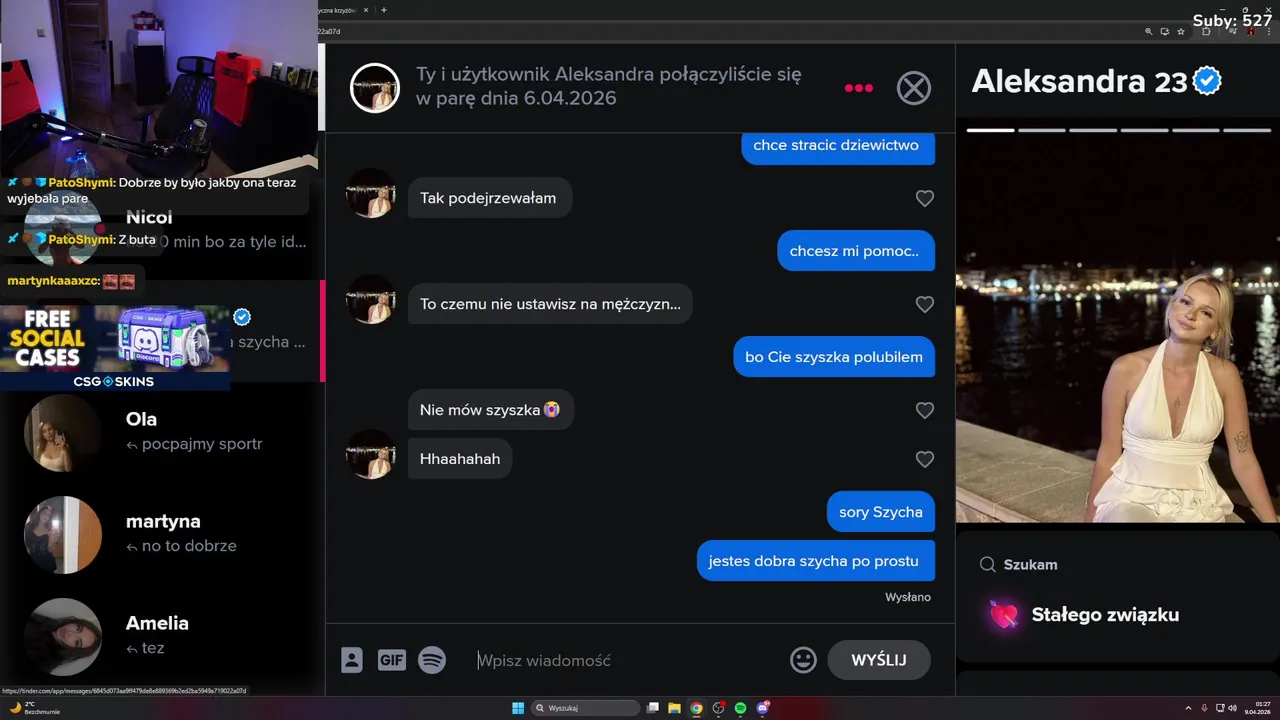Open the conversation with Ola

pos(162,432)
